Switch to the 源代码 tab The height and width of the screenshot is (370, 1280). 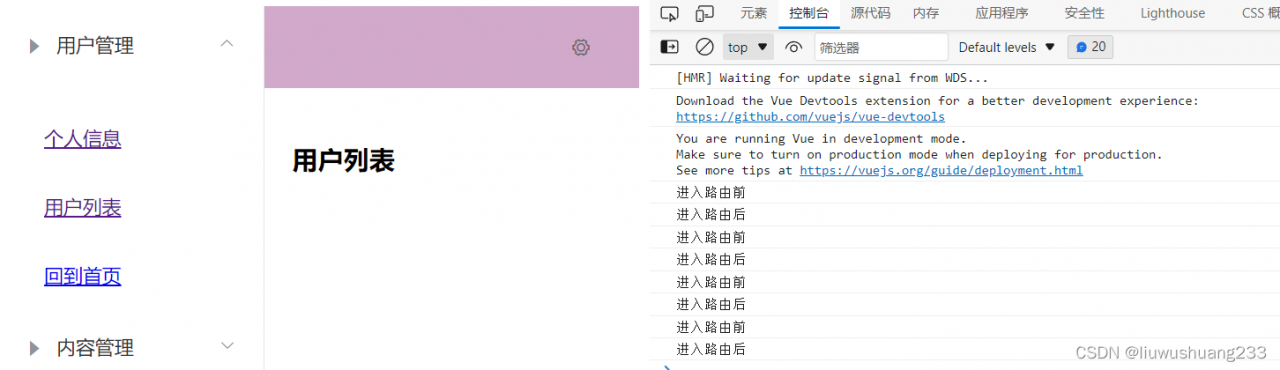click(x=871, y=13)
